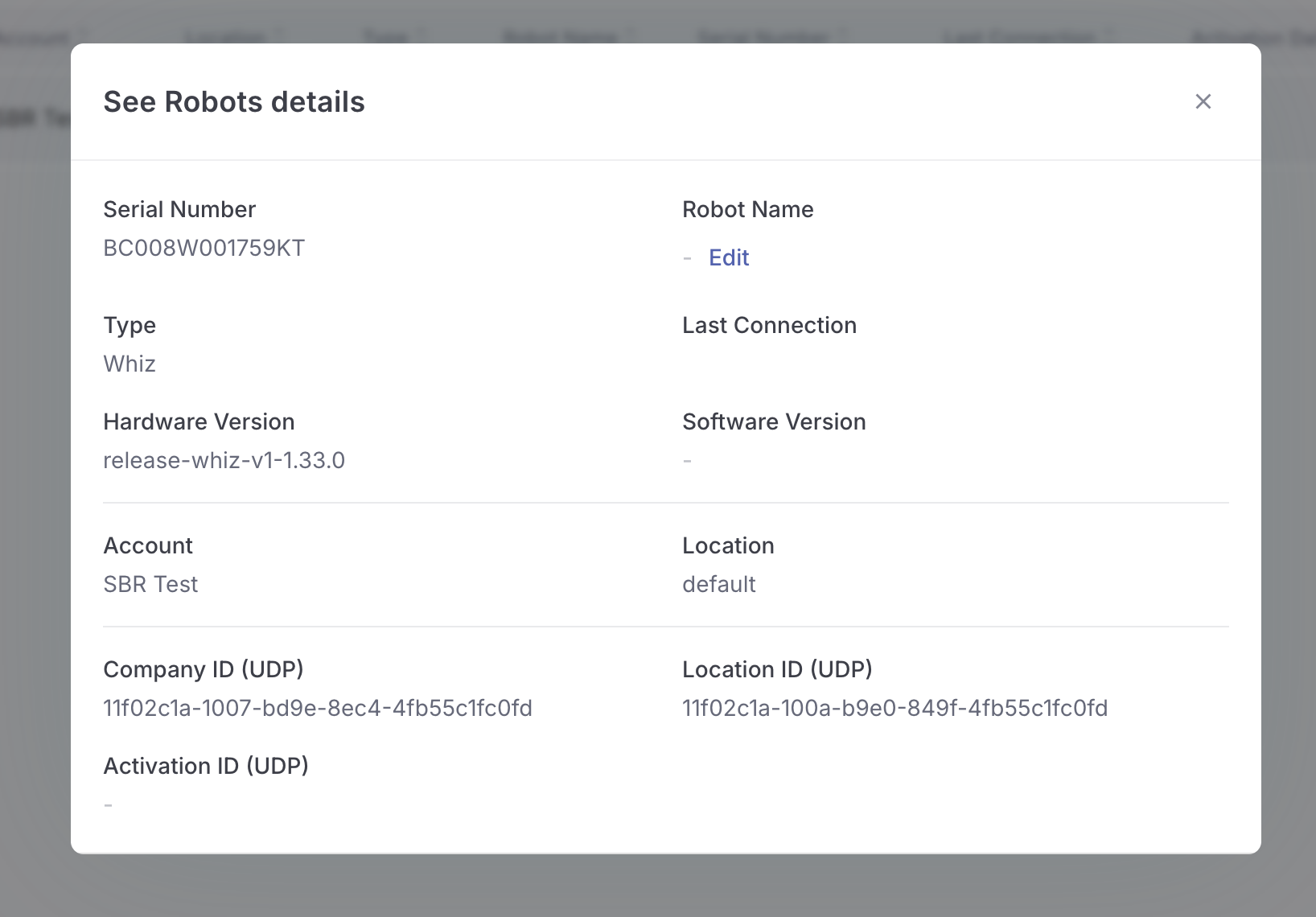Click the Account field label

tap(148, 545)
